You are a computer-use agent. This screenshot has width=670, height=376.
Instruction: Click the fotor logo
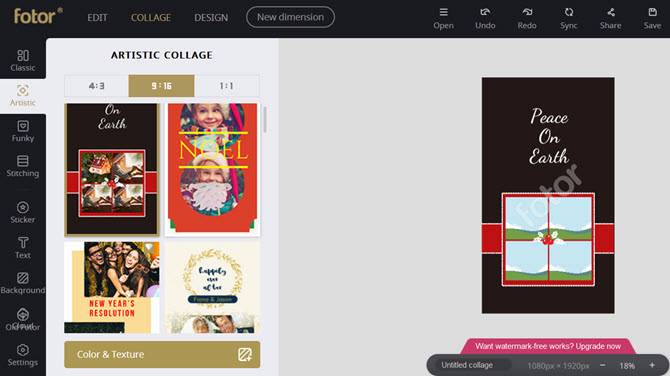38,16
